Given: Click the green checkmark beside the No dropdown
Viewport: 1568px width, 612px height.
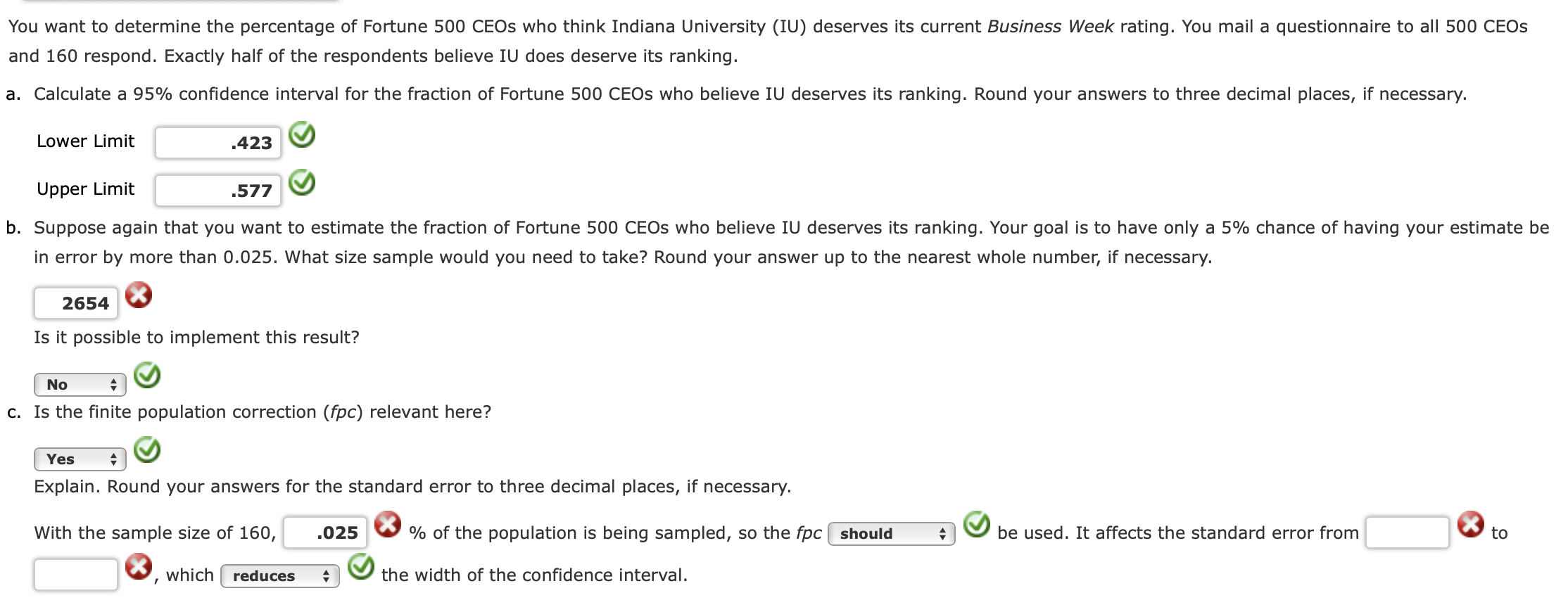Looking at the screenshot, I should coord(148,375).
